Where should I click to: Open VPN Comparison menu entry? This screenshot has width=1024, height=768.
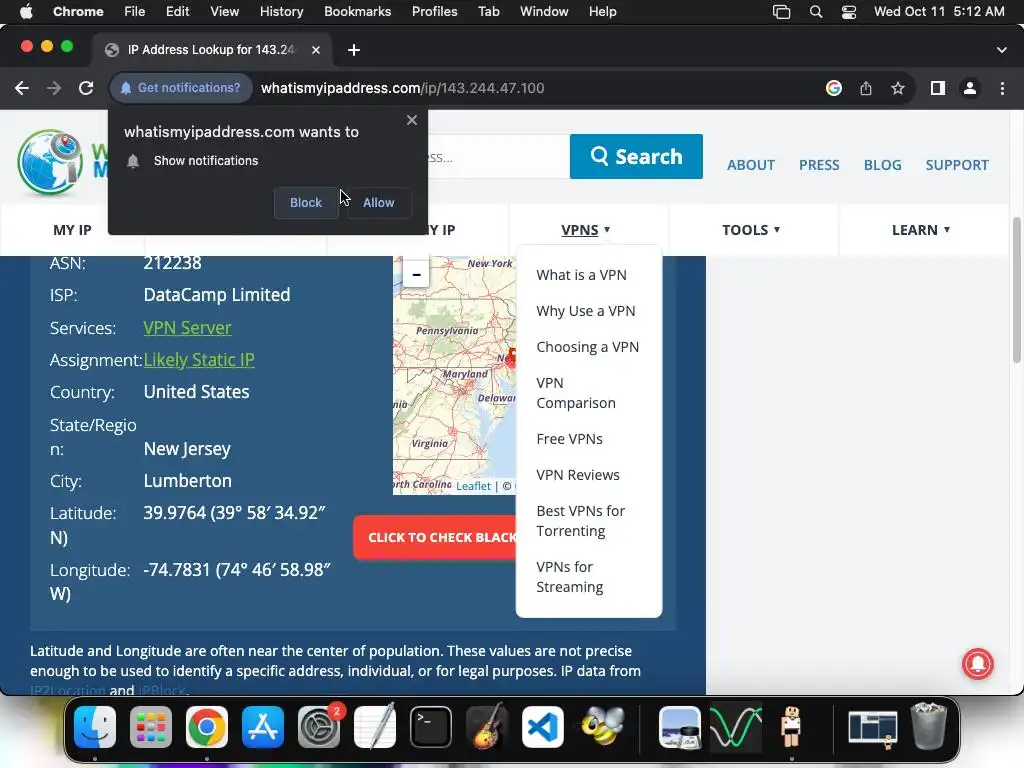coord(576,393)
